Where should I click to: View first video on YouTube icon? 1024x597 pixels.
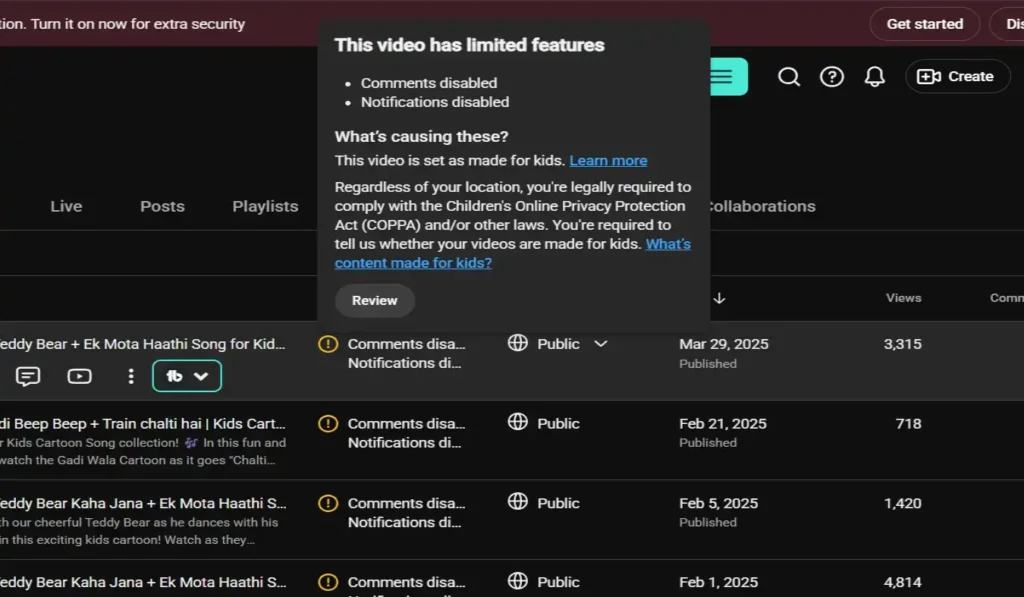tap(80, 376)
